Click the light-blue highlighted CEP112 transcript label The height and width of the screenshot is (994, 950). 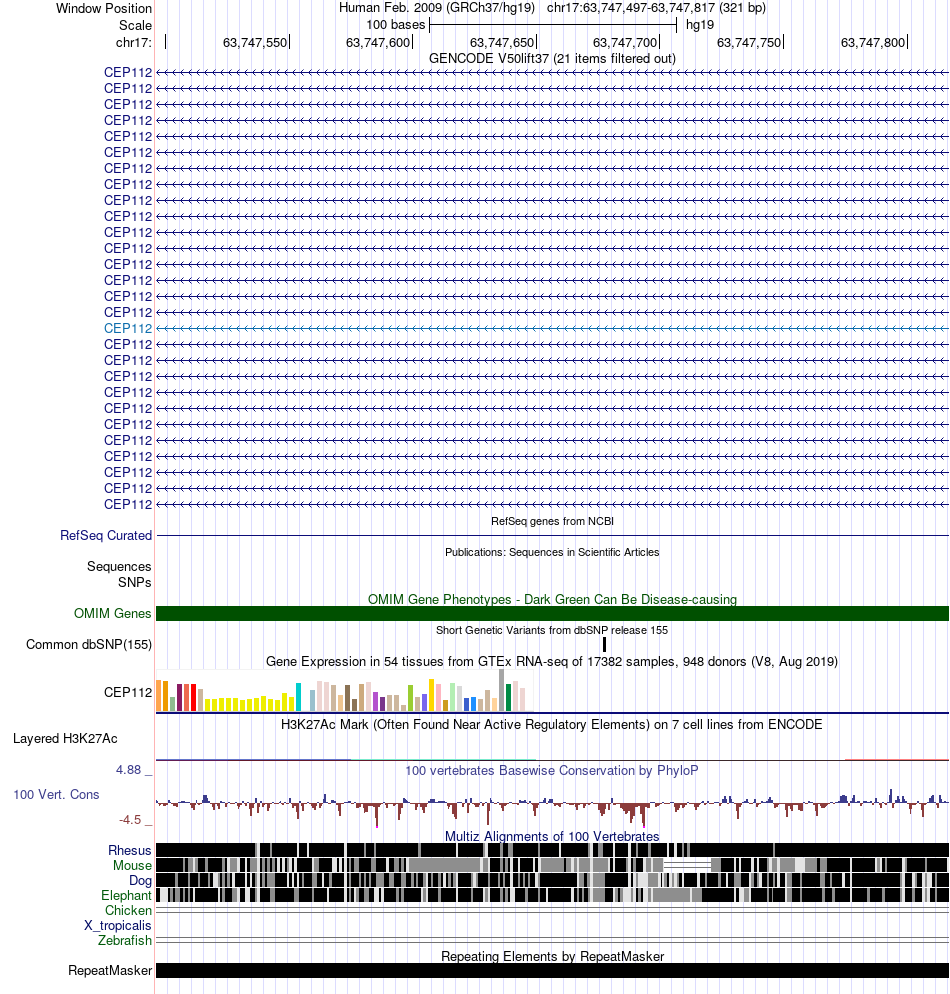[x=128, y=328]
